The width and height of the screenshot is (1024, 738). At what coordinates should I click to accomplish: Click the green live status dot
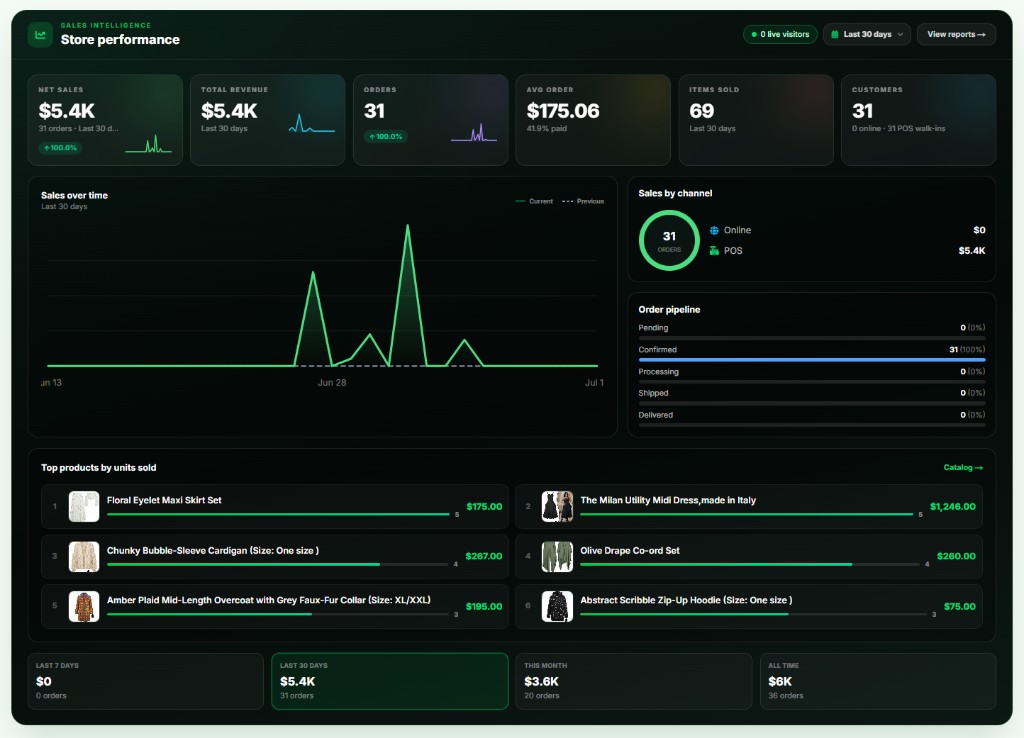click(x=754, y=35)
